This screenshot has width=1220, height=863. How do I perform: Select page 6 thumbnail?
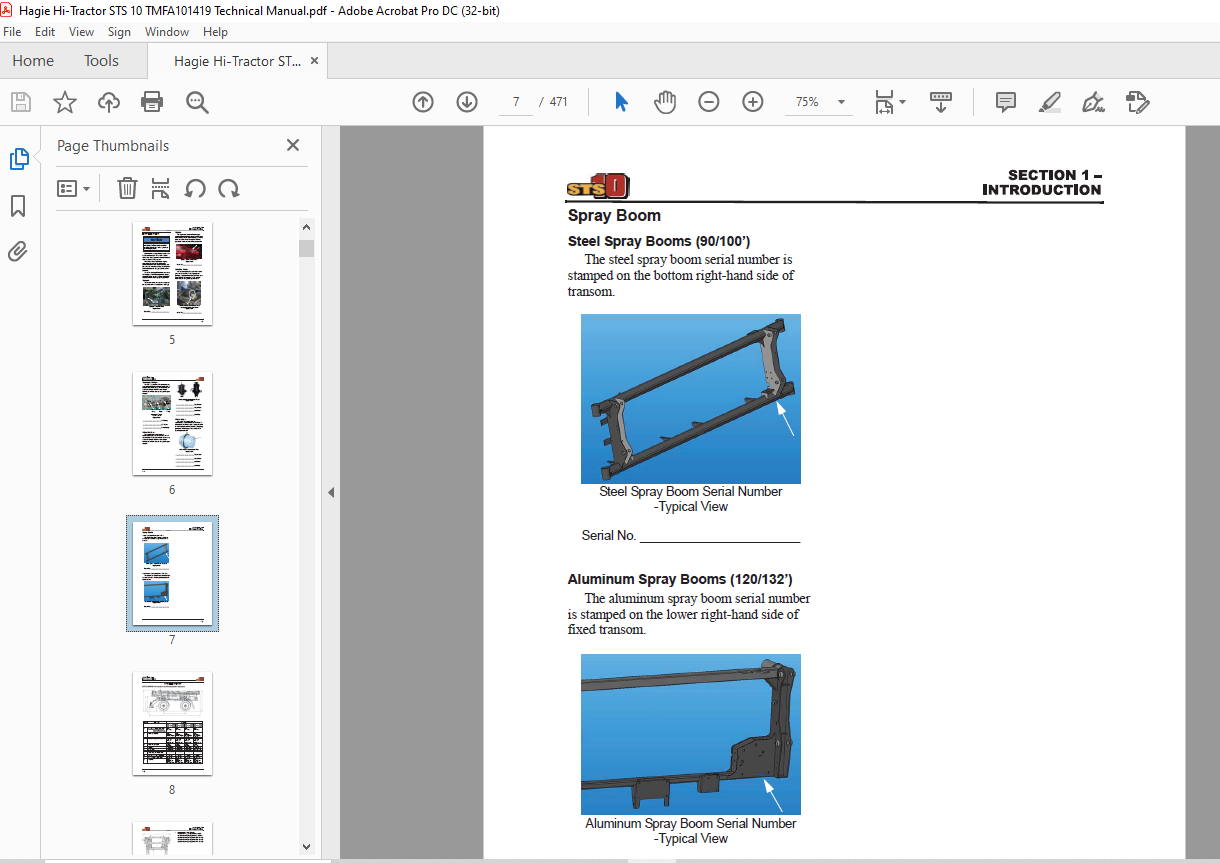[x=172, y=424]
